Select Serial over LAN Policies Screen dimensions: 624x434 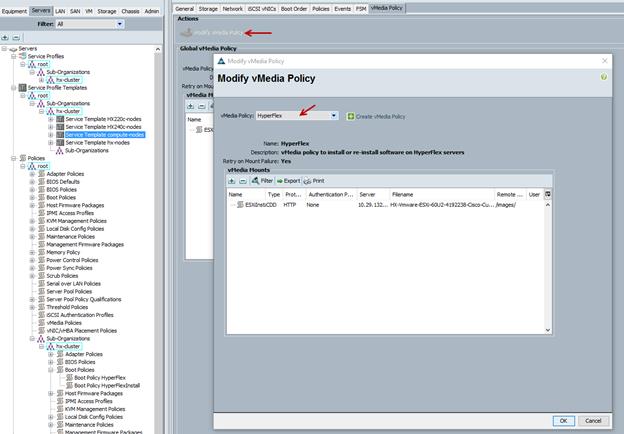73,284
